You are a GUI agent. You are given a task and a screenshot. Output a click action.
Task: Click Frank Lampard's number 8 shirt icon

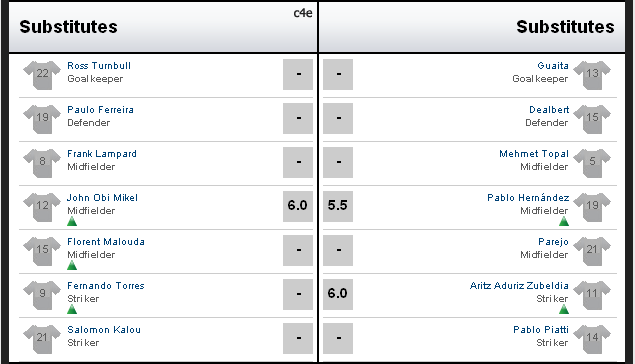42,163
